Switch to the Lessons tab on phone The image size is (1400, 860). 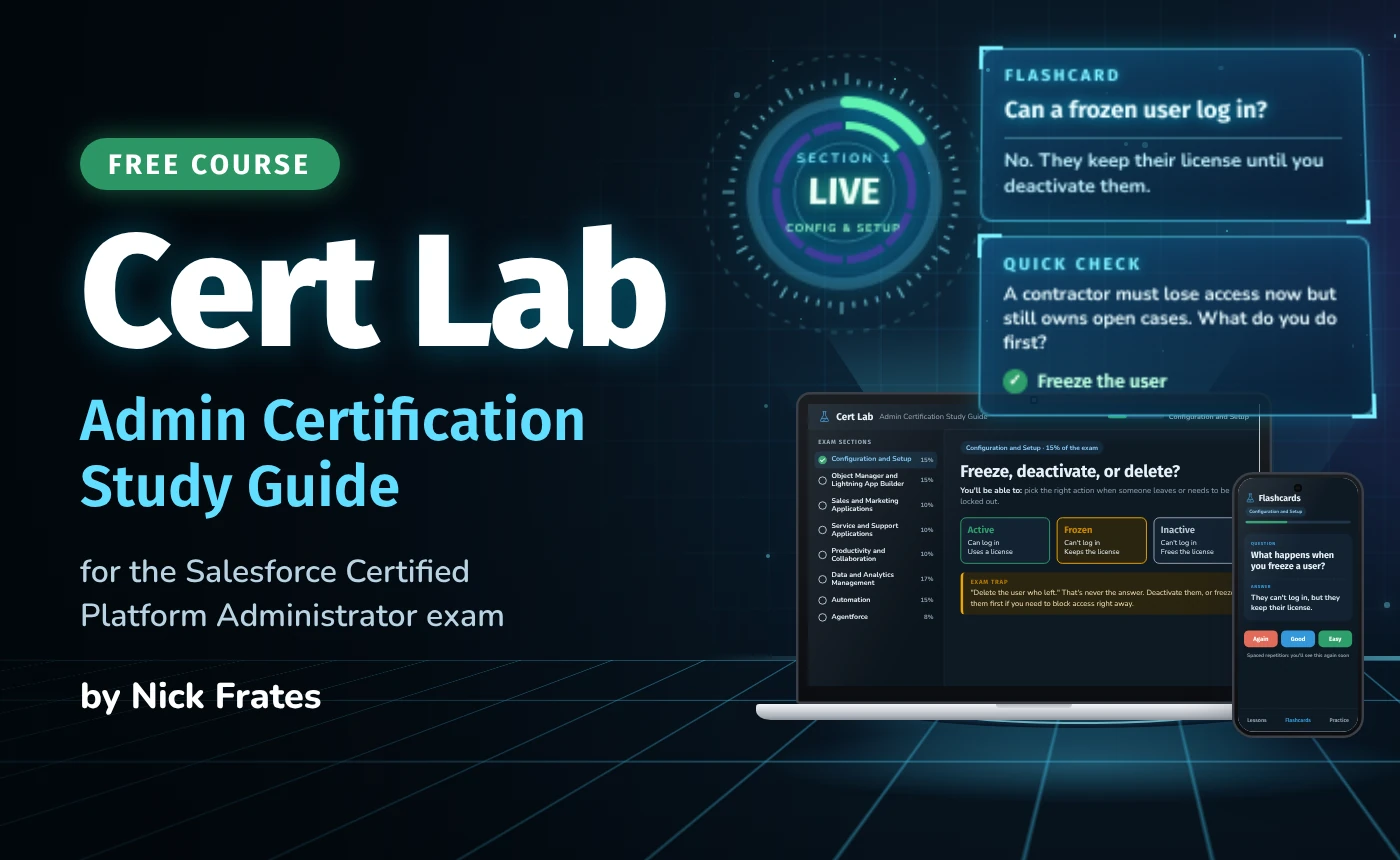pos(1256,720)
